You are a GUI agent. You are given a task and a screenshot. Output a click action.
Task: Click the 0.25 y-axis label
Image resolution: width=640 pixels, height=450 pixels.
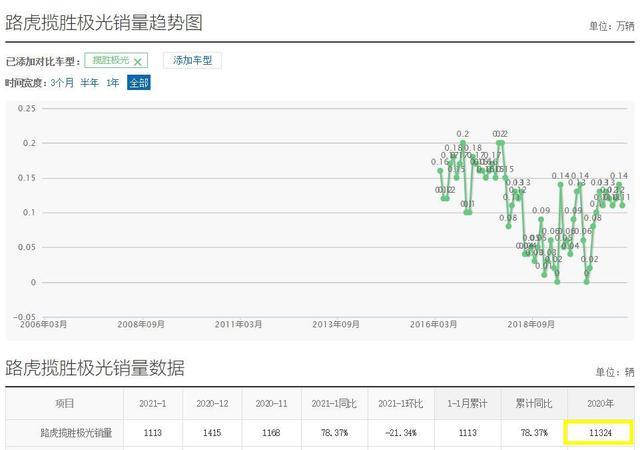(27, 109)
